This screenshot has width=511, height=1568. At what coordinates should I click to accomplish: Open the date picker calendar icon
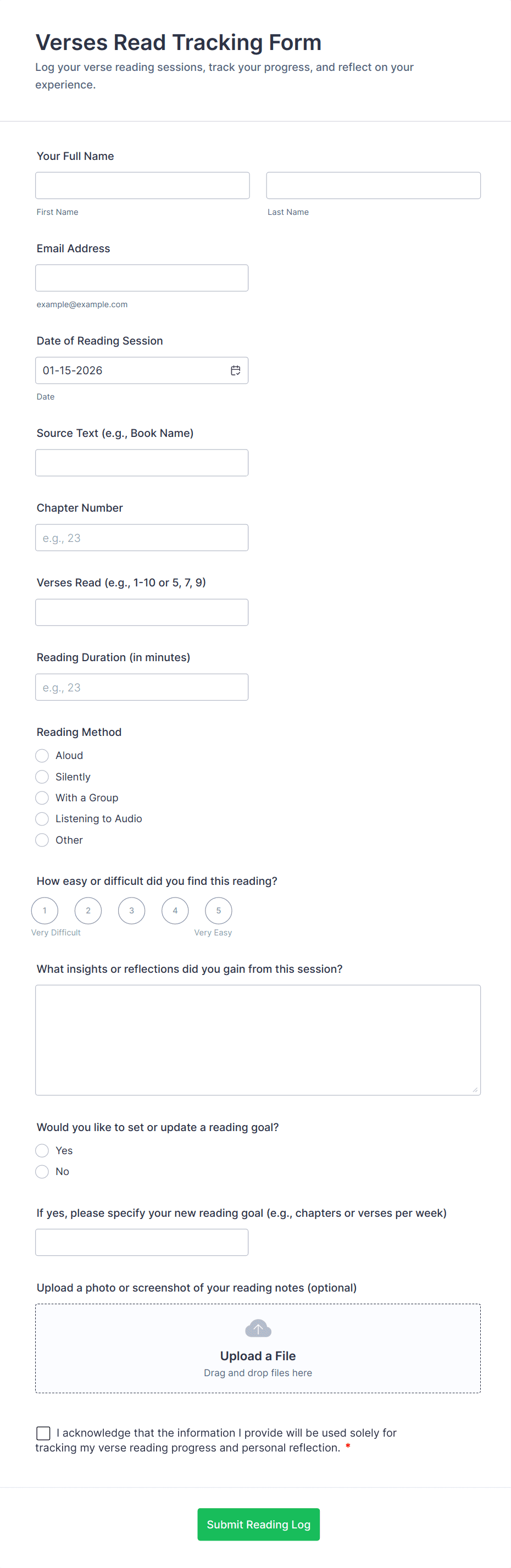click(x=235, y=370)
